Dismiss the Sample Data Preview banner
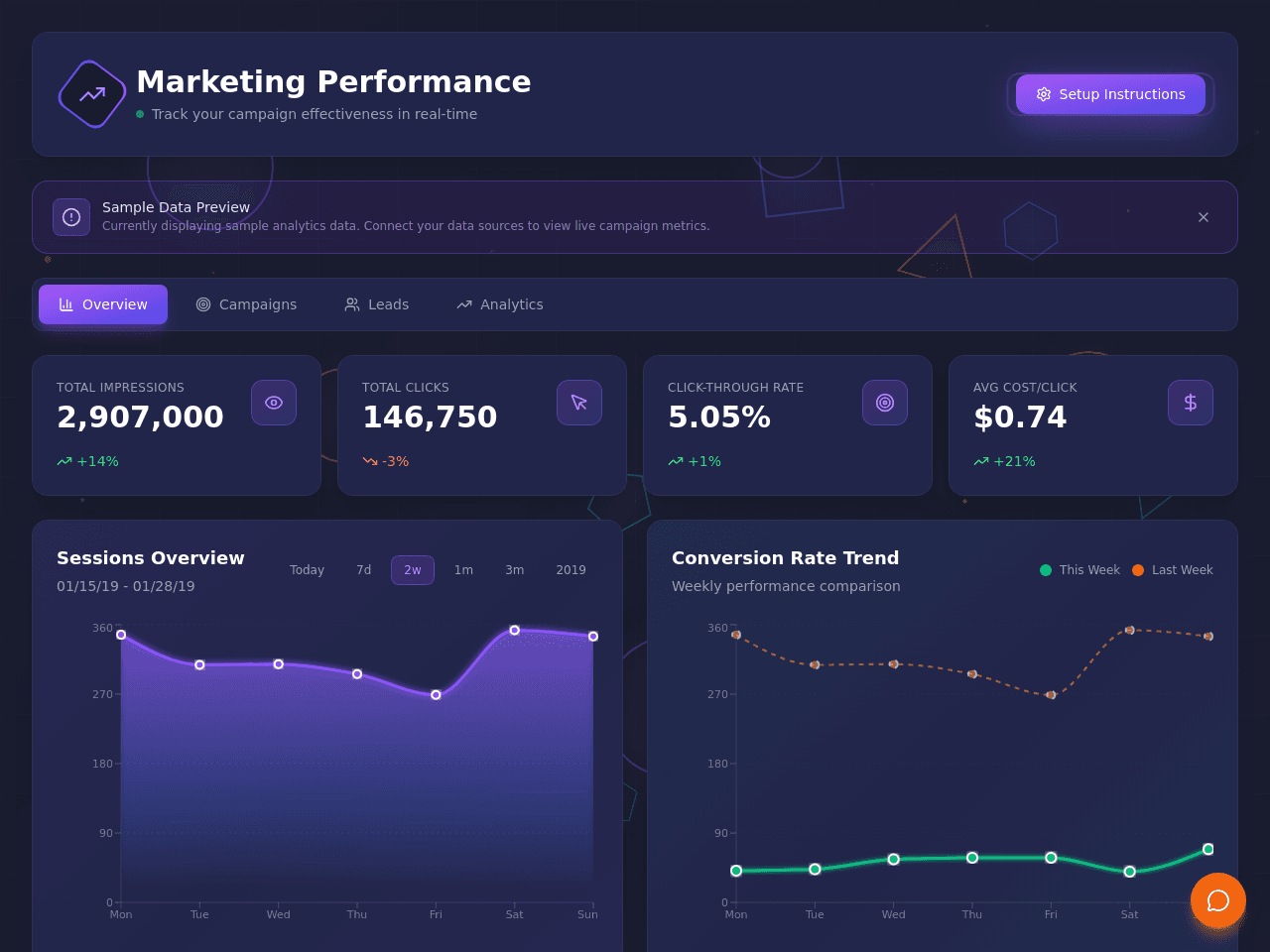This screenshot has width=1270, height=952. (x=1204, y=217)
